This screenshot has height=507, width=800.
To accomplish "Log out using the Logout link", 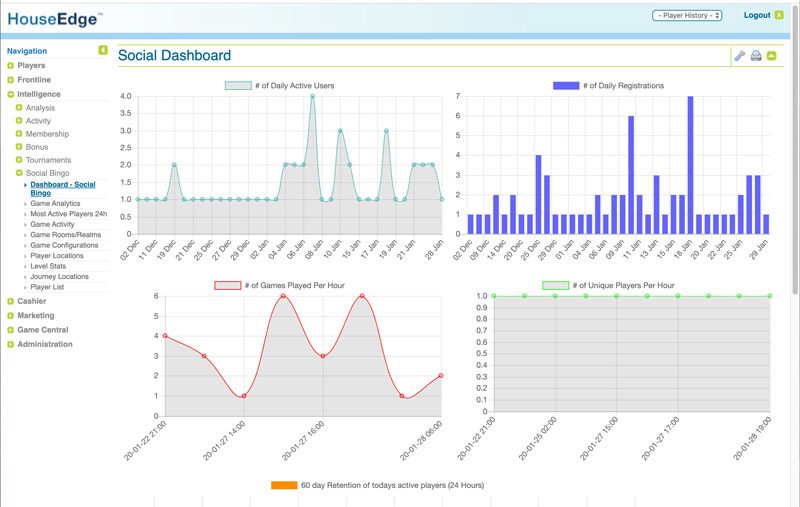I will pos(757,15).
